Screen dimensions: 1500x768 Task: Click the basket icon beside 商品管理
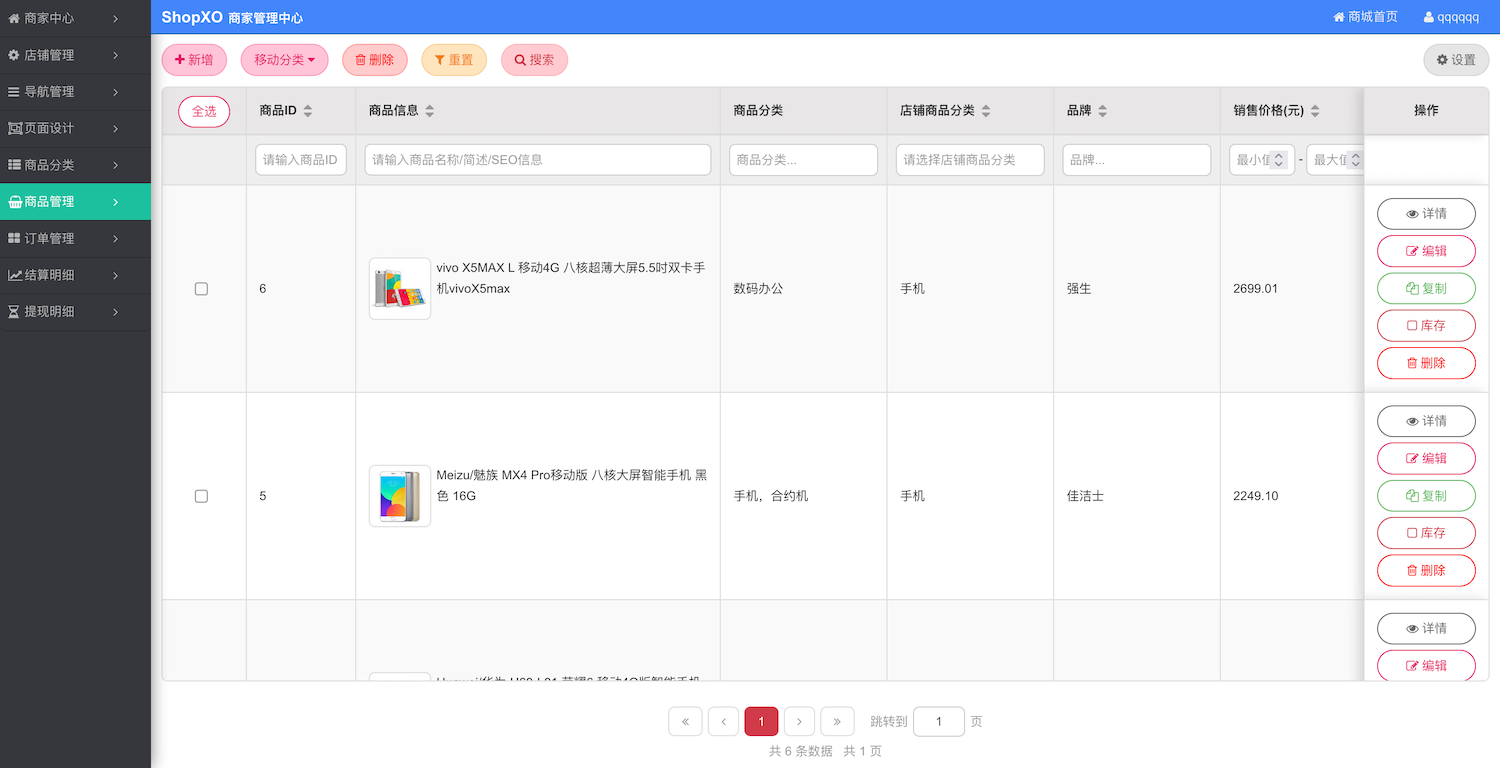click(x=15, y=202)
